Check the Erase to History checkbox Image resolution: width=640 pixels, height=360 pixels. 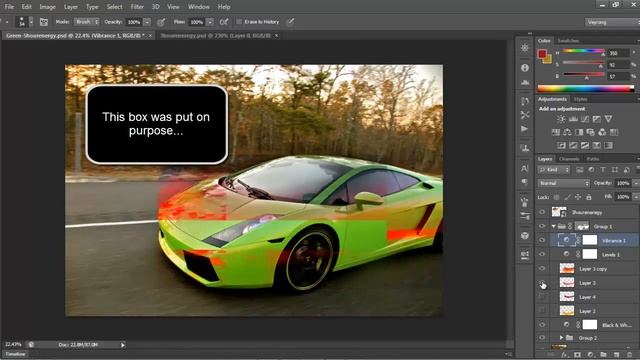tap(239, 22)
